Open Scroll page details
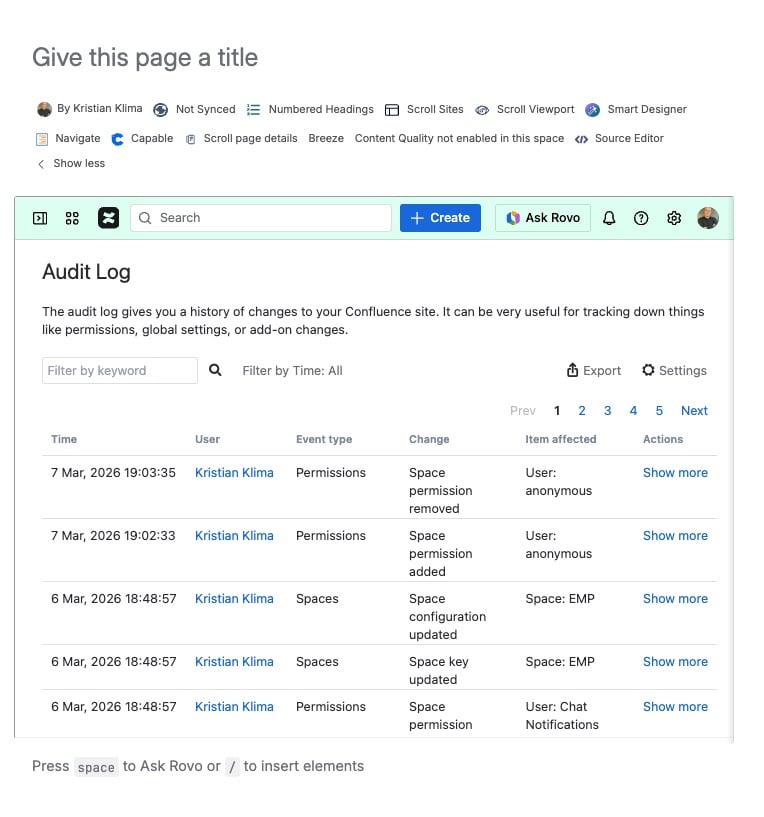The image size is (764, 817). click(241, 139)
